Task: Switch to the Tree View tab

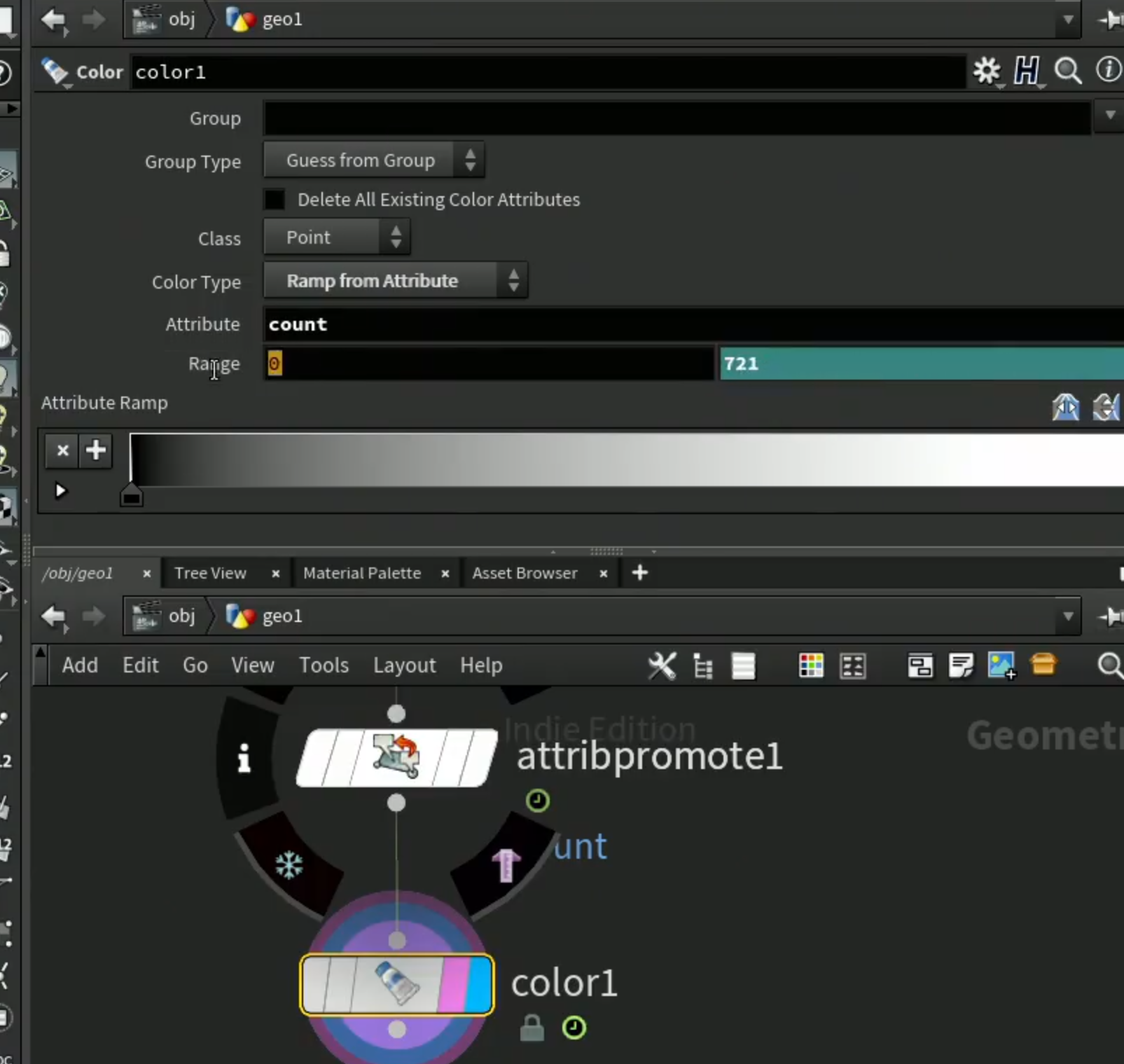Action: coord(210,573)
